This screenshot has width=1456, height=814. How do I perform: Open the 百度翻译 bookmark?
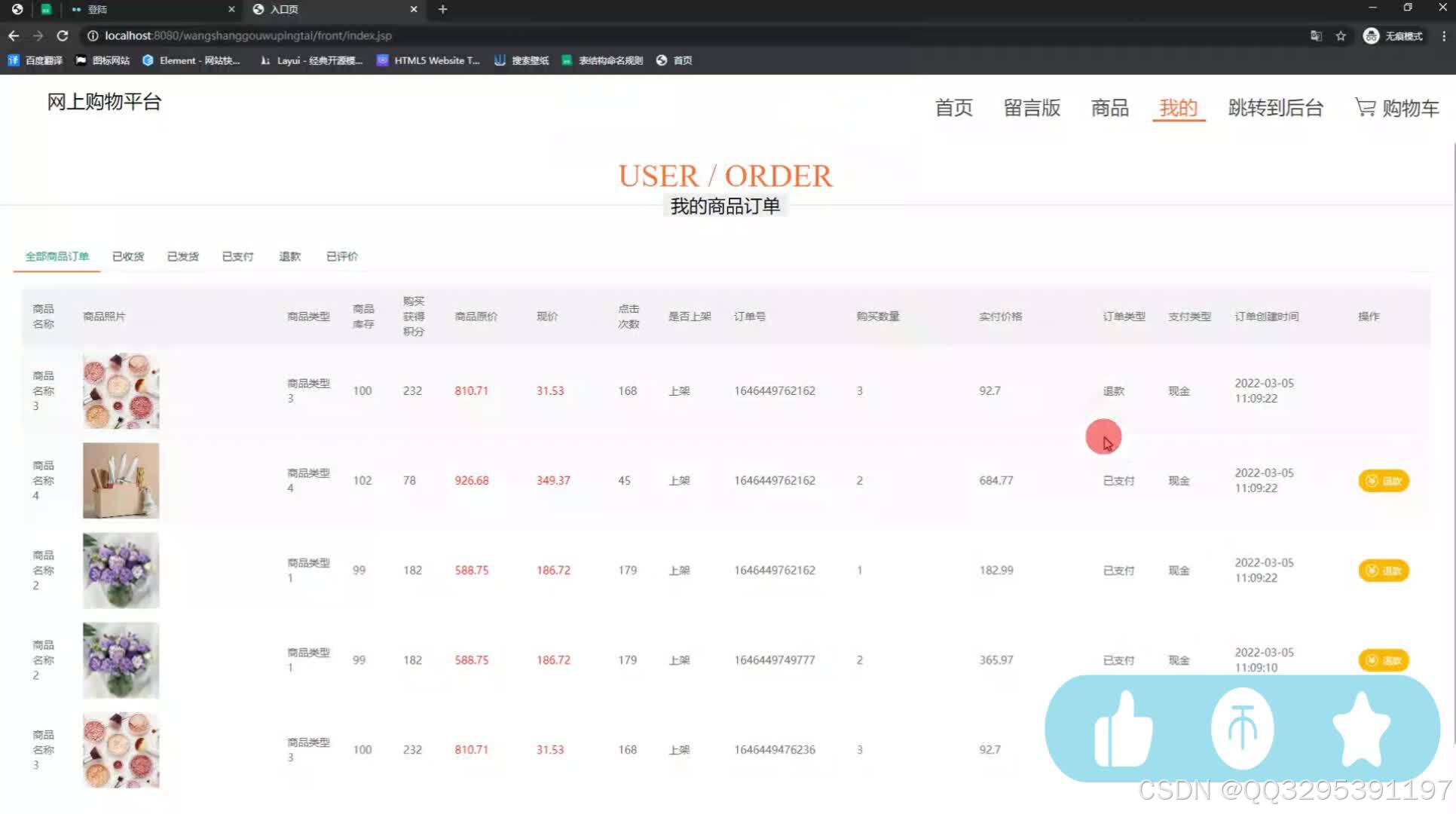(35, 60)
